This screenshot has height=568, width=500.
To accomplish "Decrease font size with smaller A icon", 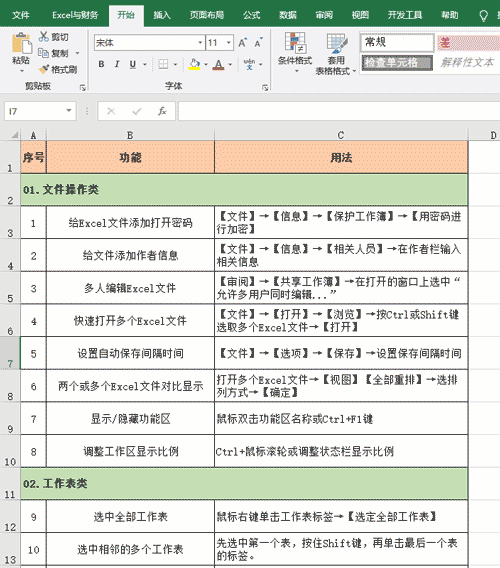I will click(x=258, y=43).
